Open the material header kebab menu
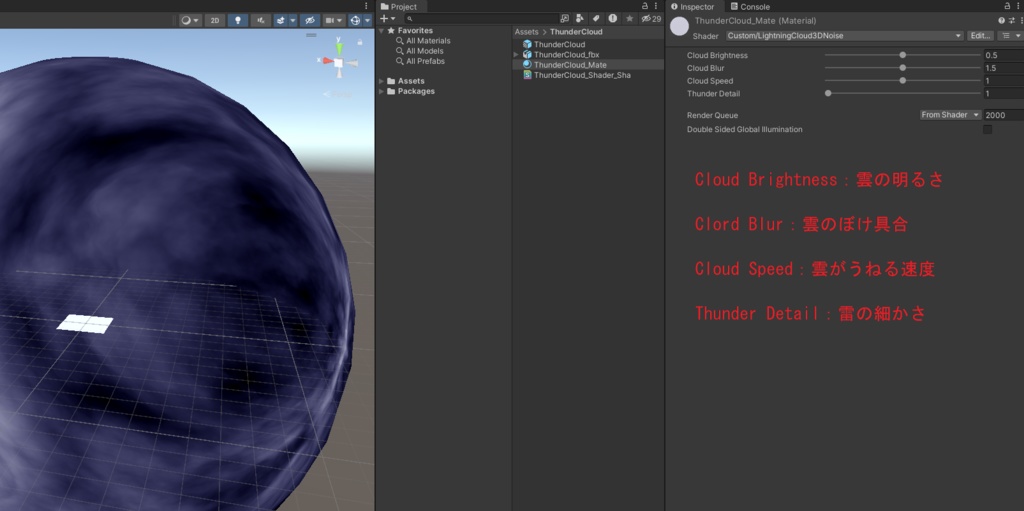Screen dimensions: 1024x511 point(1020,21)
